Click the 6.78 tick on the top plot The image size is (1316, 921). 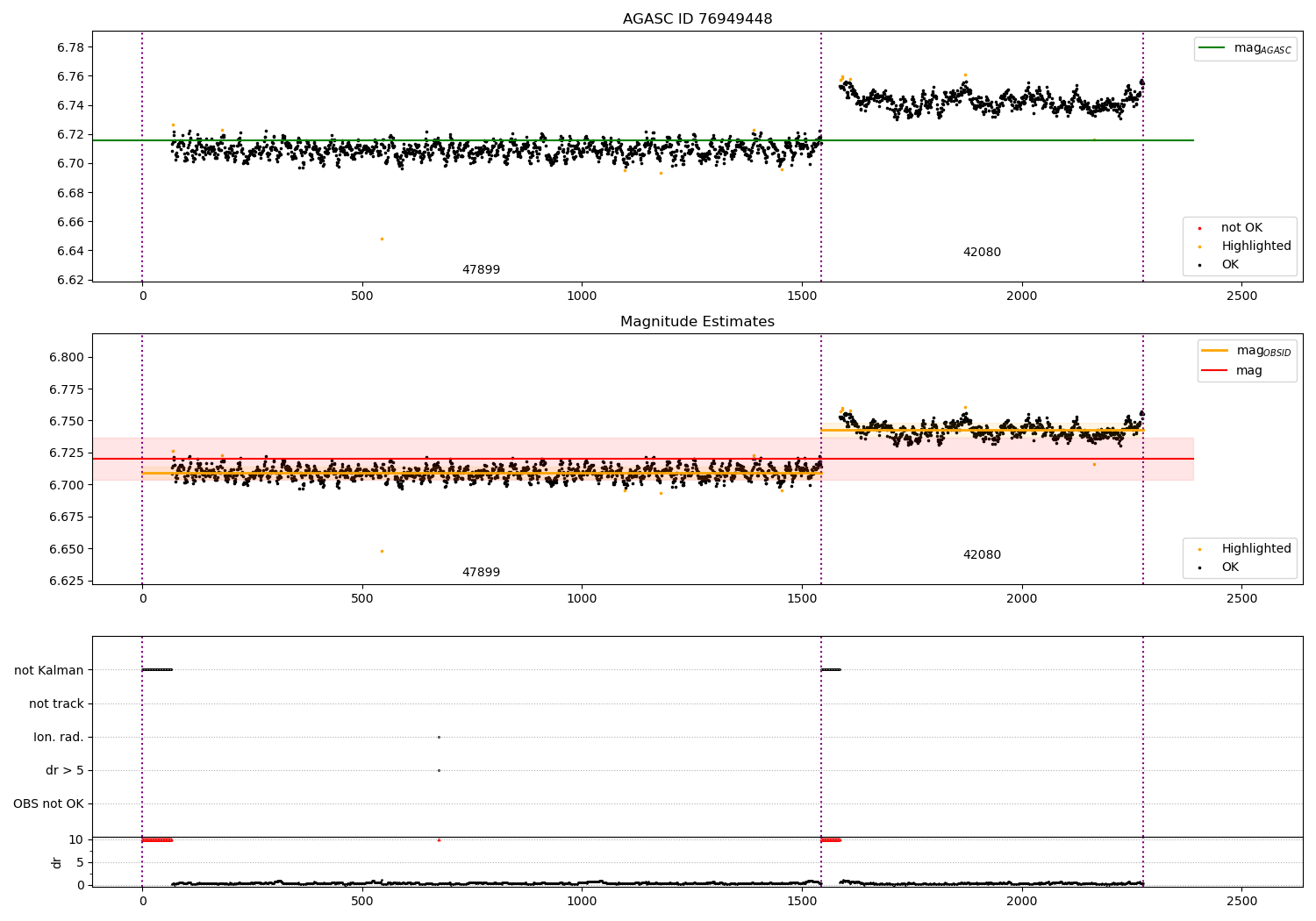tap(70, 47)
